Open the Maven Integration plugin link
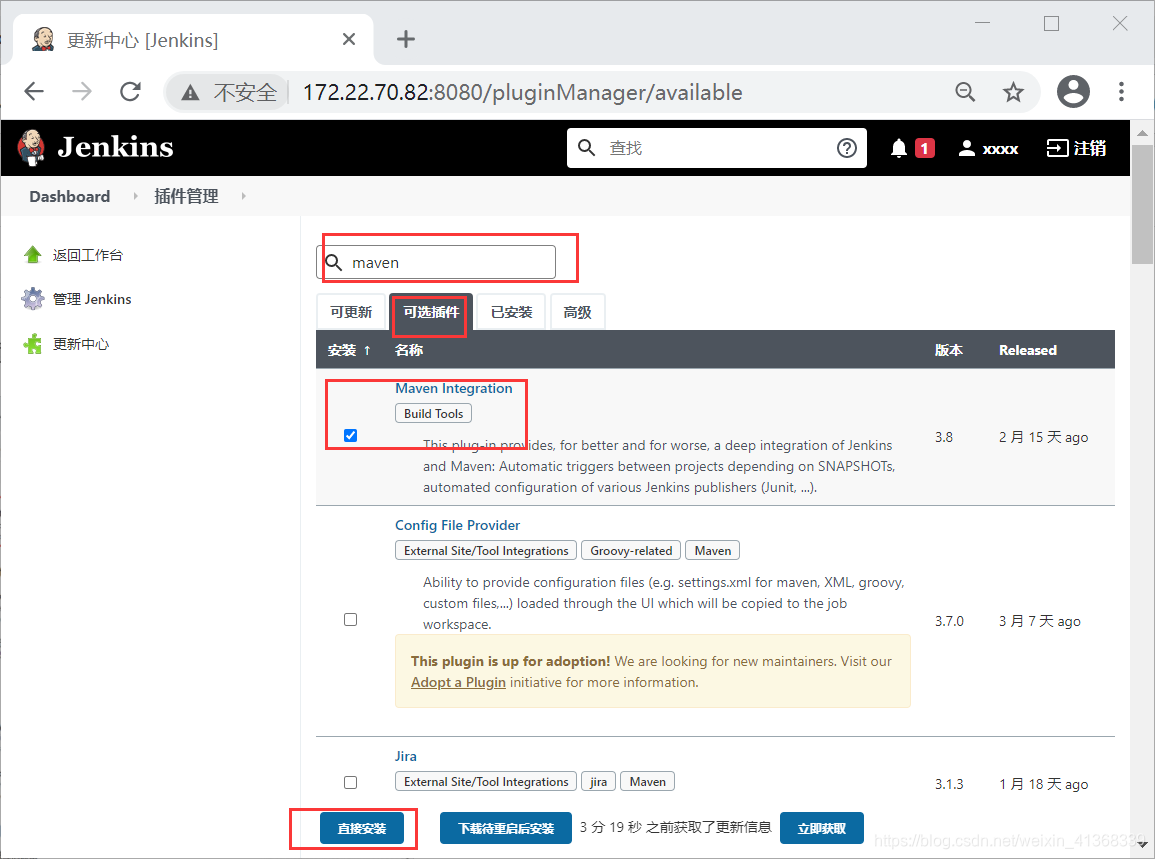The width and height of the screenshot is (1155, 859). point(454,388)
